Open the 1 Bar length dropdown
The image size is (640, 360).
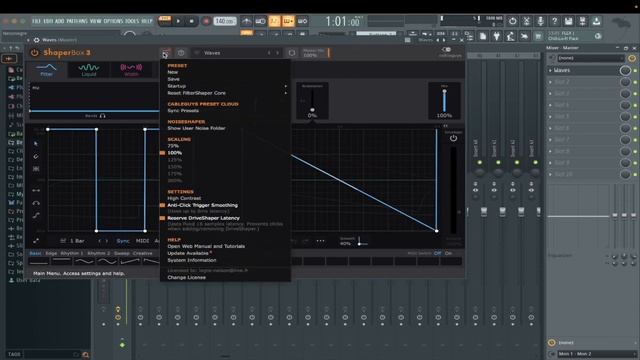73,241
